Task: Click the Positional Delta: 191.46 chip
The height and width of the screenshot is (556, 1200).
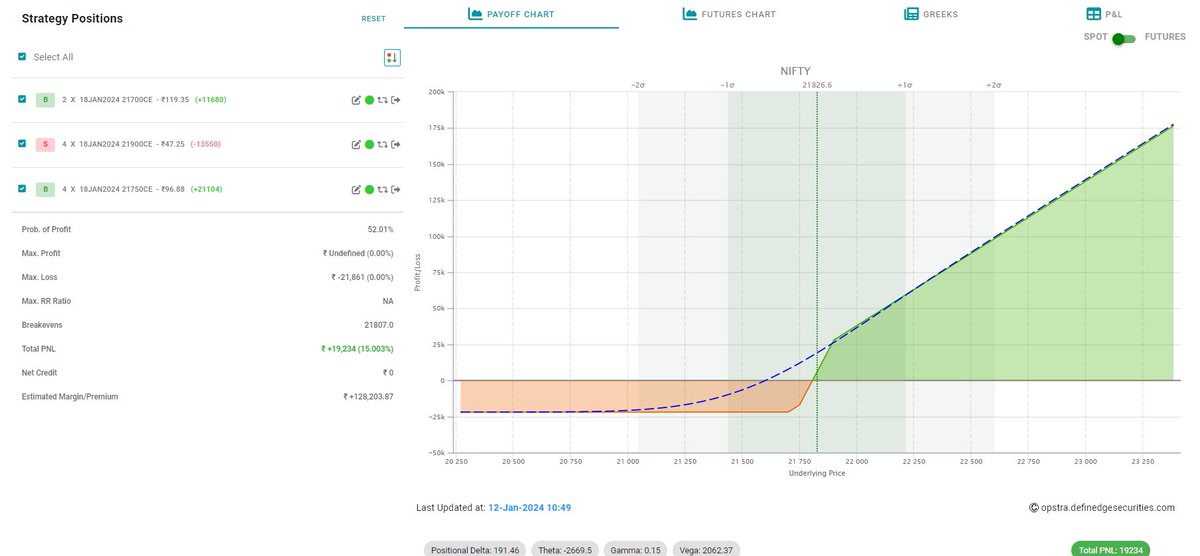Action: click(475, 549)
